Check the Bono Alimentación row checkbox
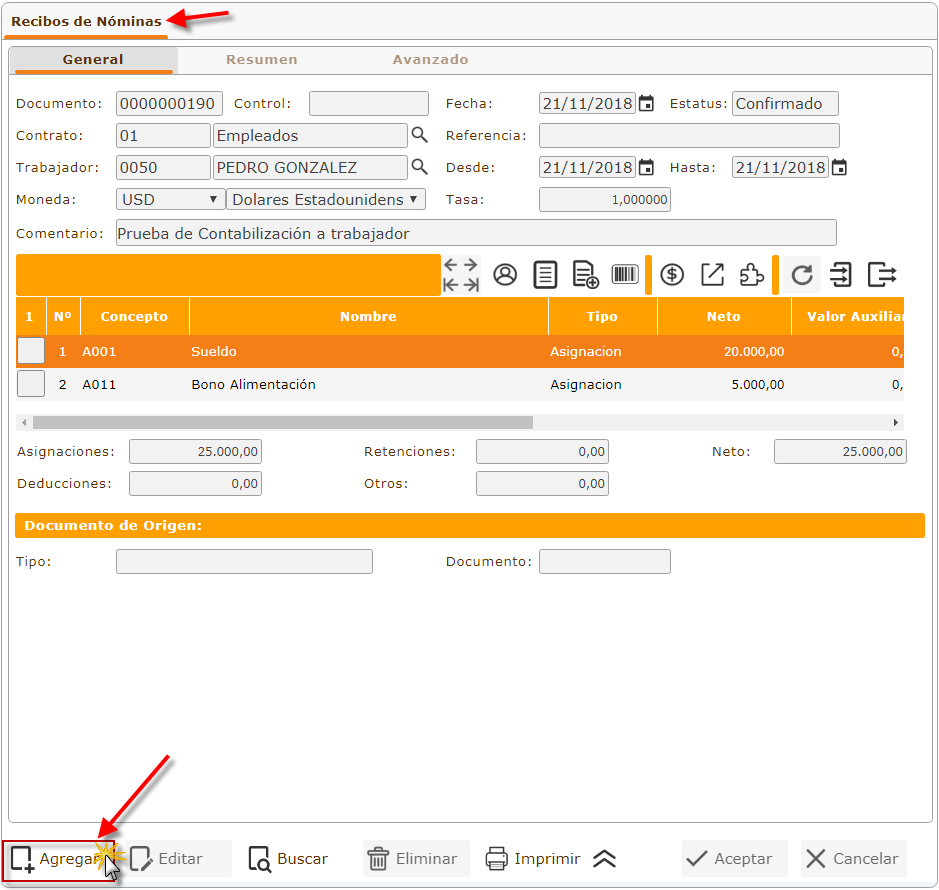The height and width of the screenshot is (890, 939). click(31, 384)
